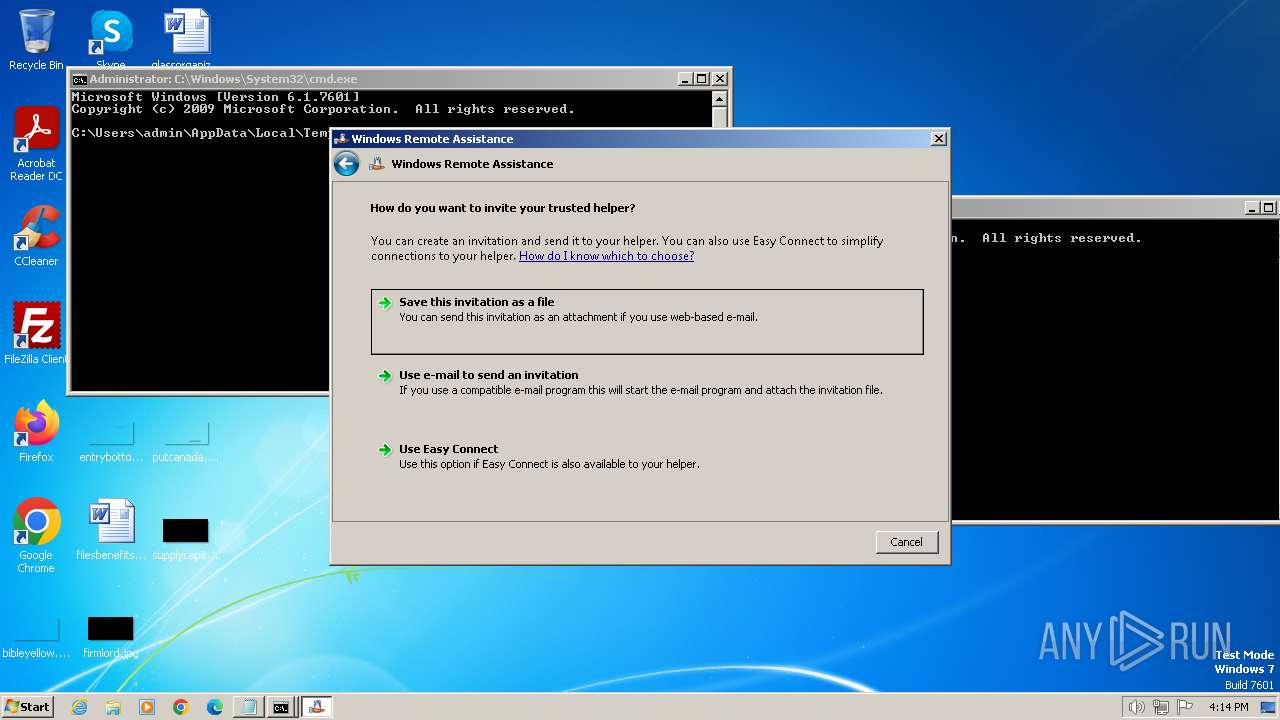1280x720 pixels.
Task: Cancel the Remote Assistance dialog
Action: (x=906, y=542)
